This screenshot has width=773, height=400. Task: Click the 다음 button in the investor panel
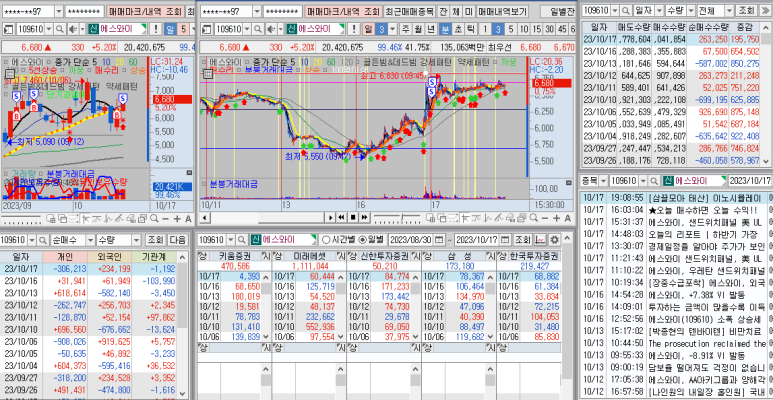[177, 240]
